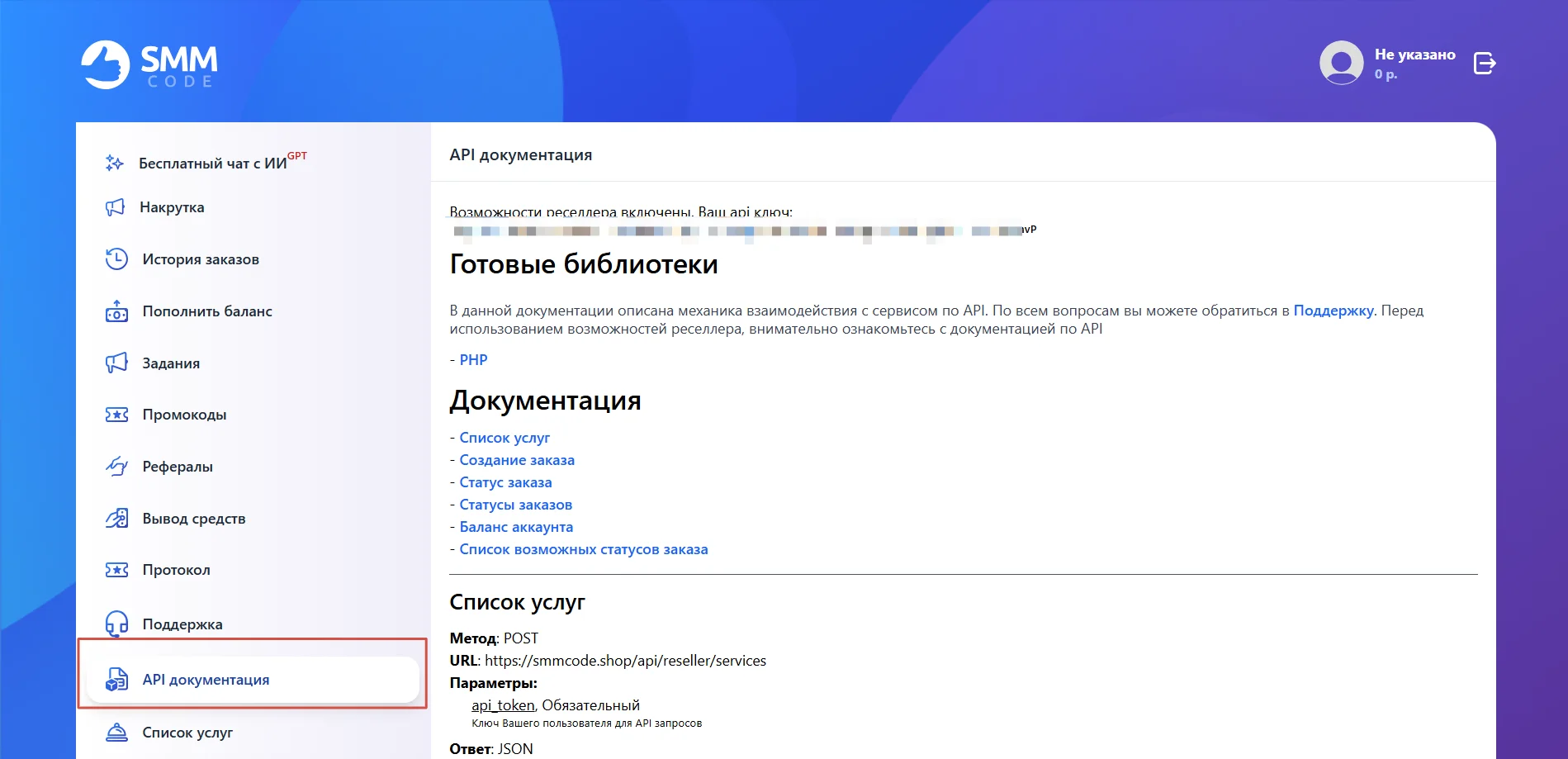Open Список услуг at the sidebar bottom
1568x759 pixels.
click(187, 733)
